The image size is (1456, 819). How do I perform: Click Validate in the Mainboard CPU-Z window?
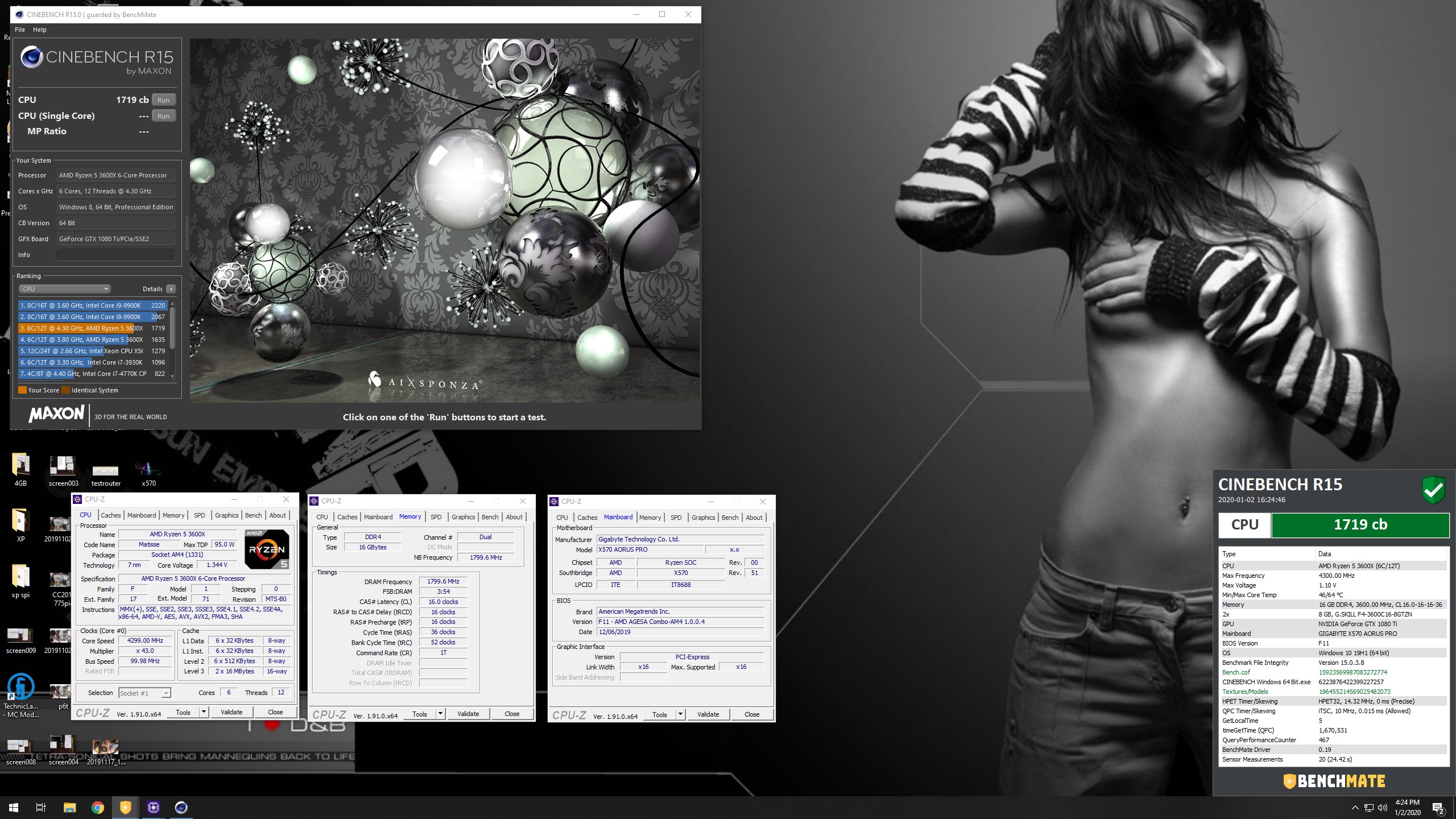(708, 714)
